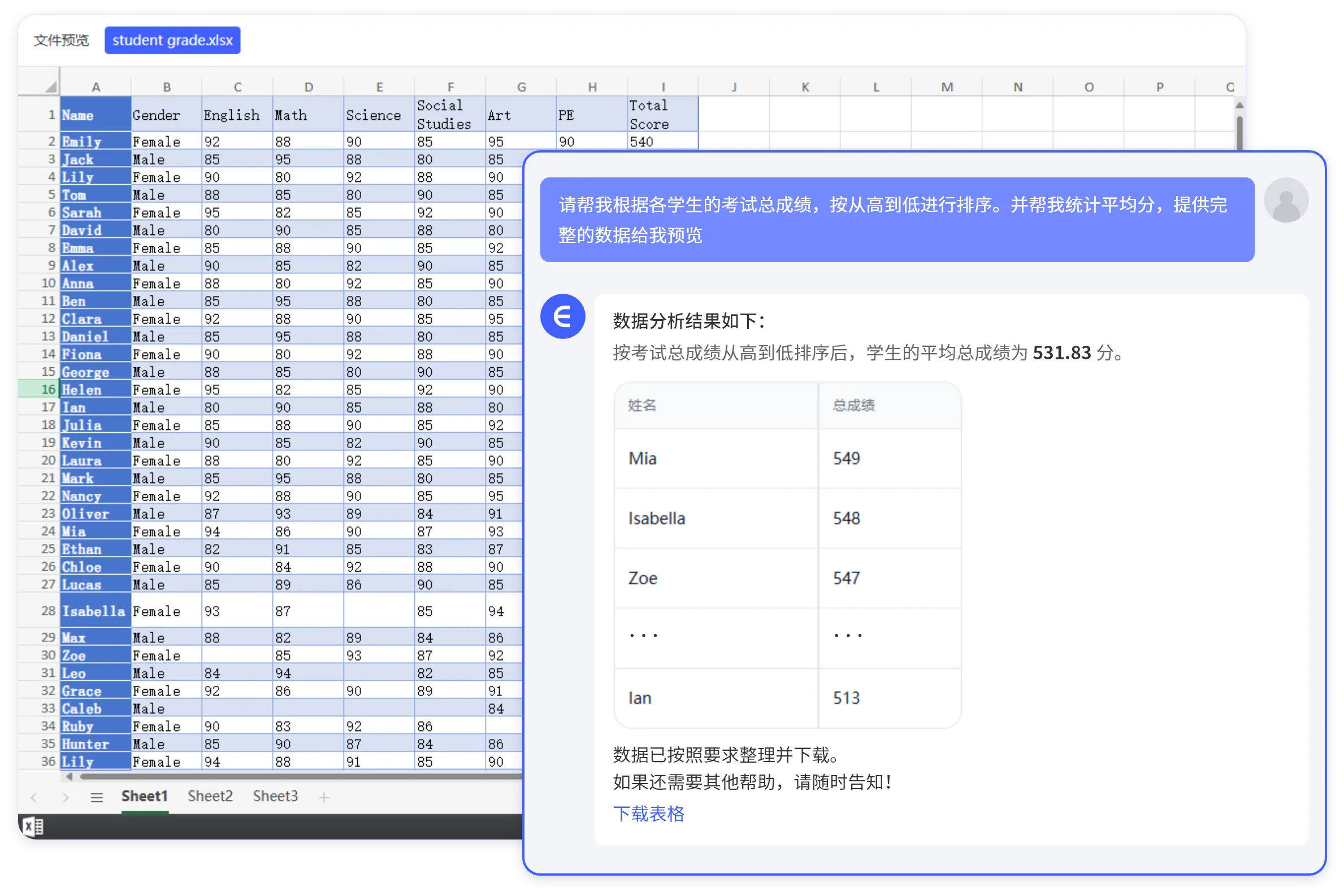Open the sheet list hamburger icon
1344x896 pixels.
click(x=96, y=797)
